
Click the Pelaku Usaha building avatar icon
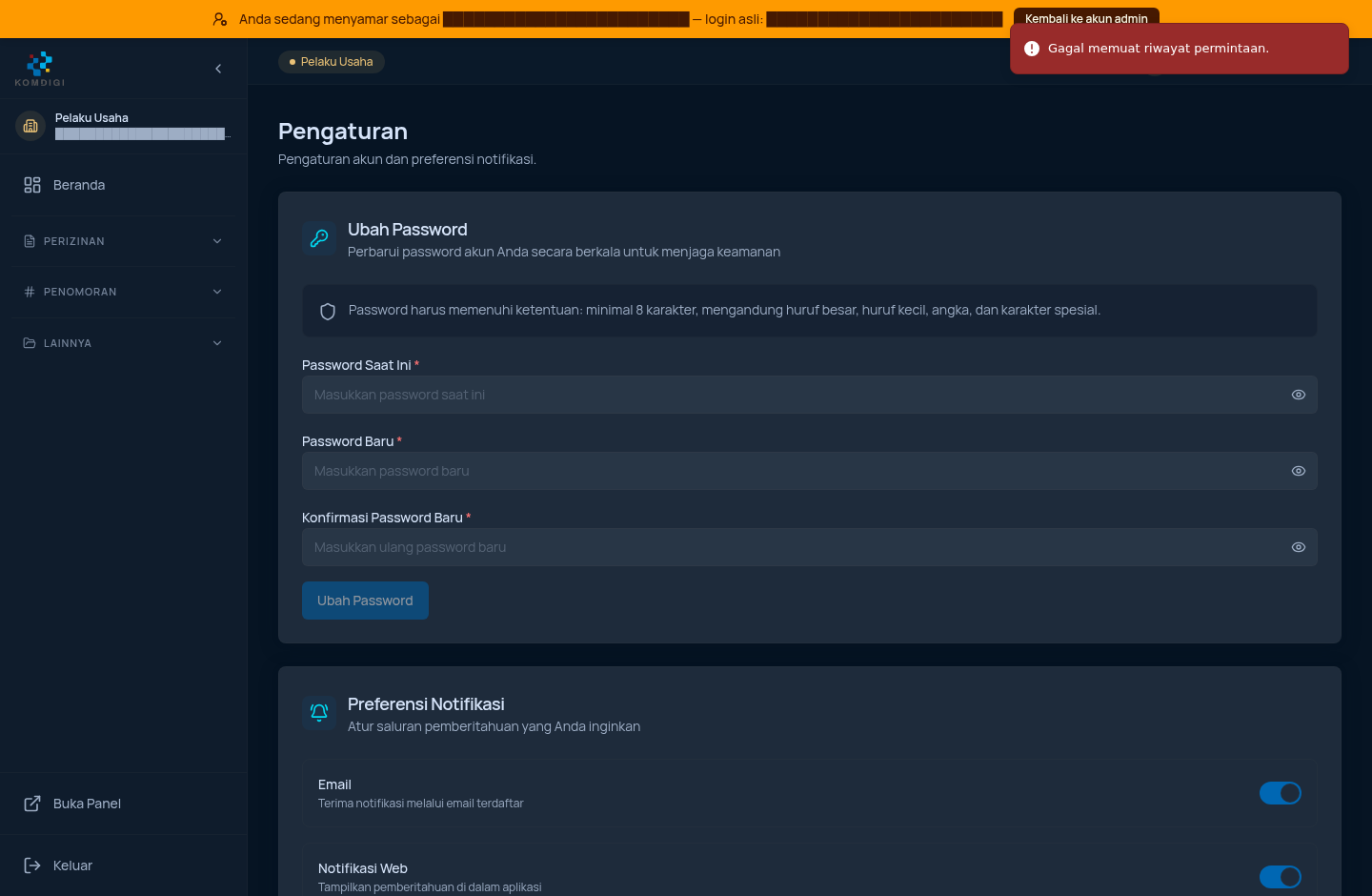click(30, 126)
